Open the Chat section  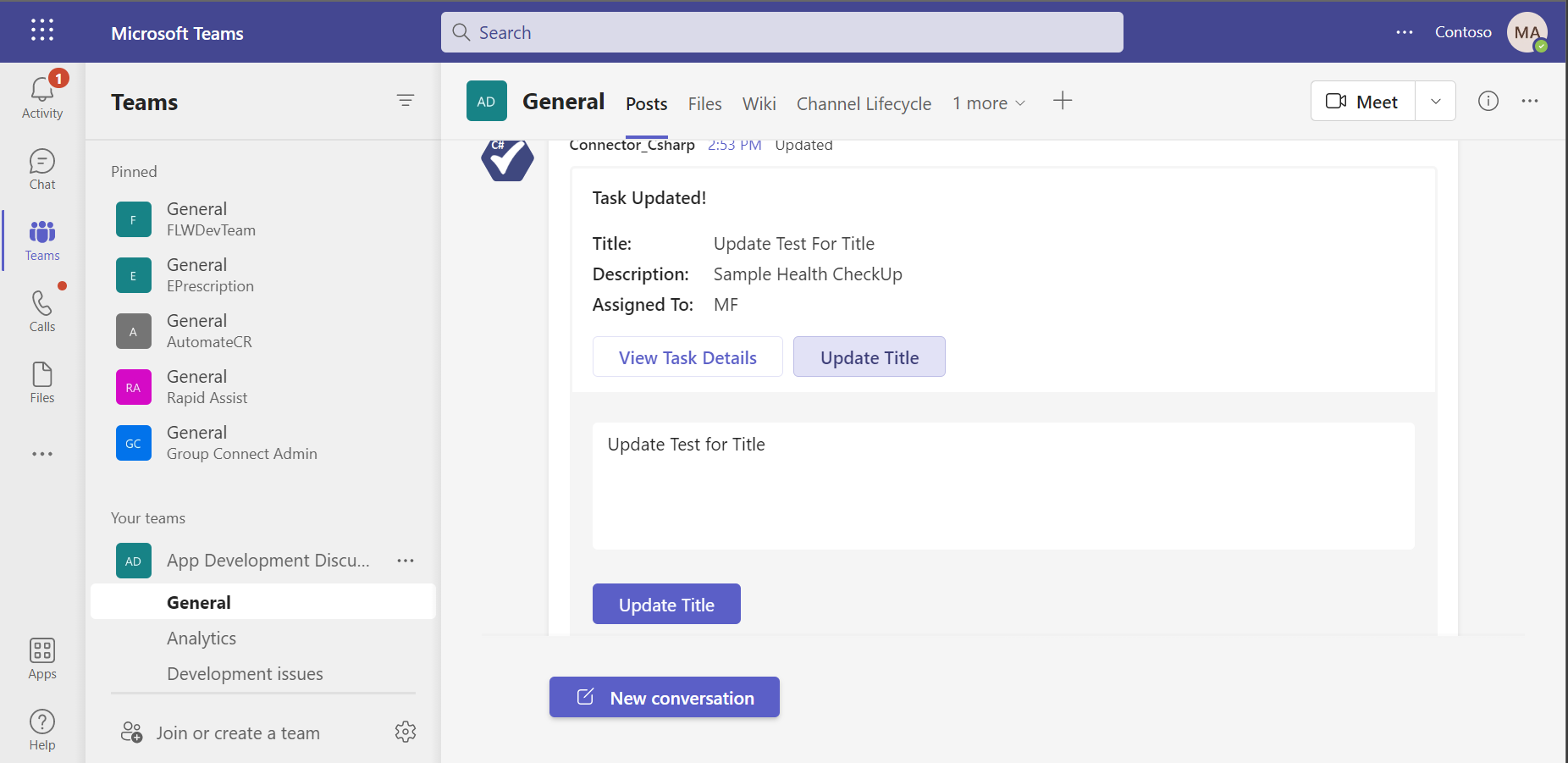point(42,169)
